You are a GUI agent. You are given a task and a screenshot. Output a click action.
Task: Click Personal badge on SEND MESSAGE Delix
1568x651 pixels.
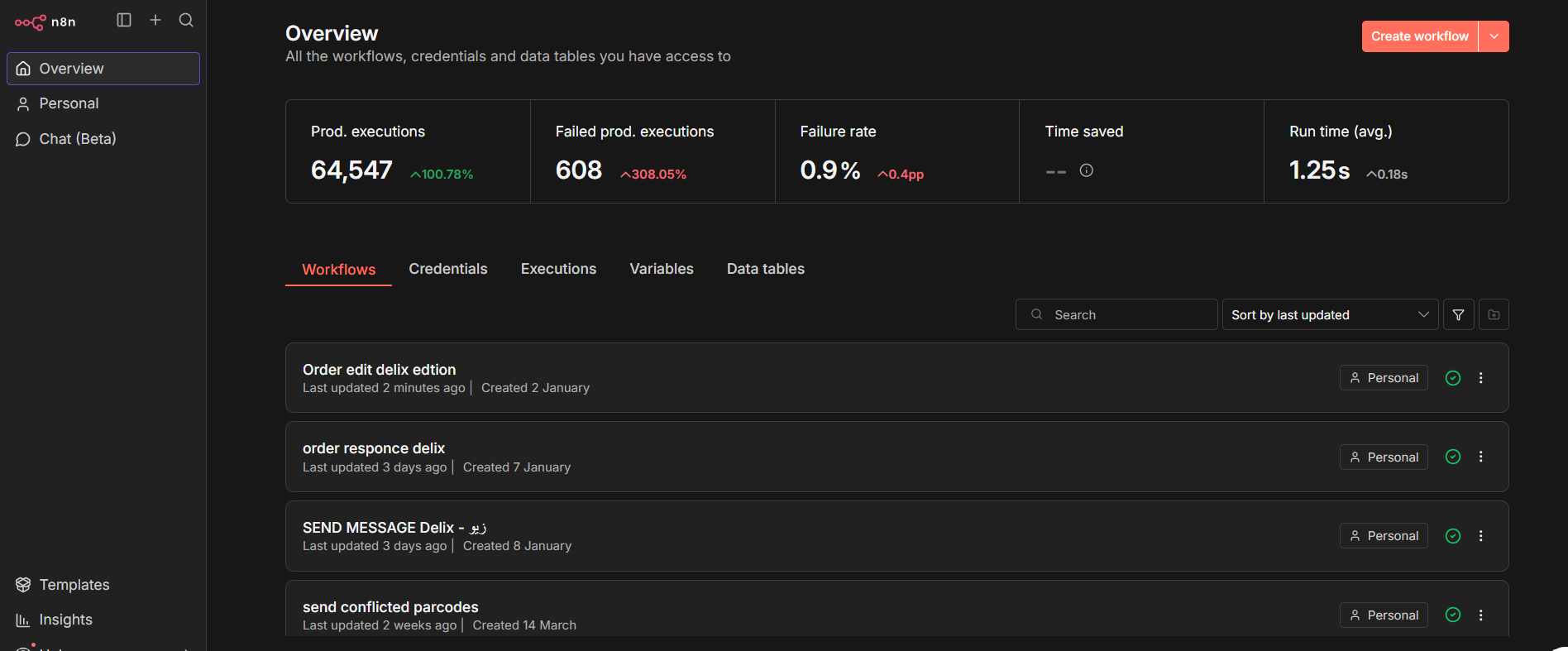click(x=1384, y=536)
